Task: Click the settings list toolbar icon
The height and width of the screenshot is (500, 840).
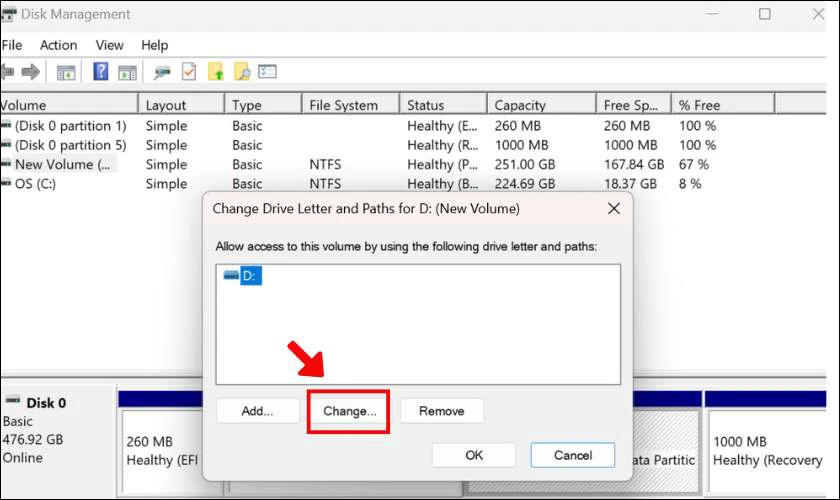Action: pyautogui.click(x=267, y=71)
